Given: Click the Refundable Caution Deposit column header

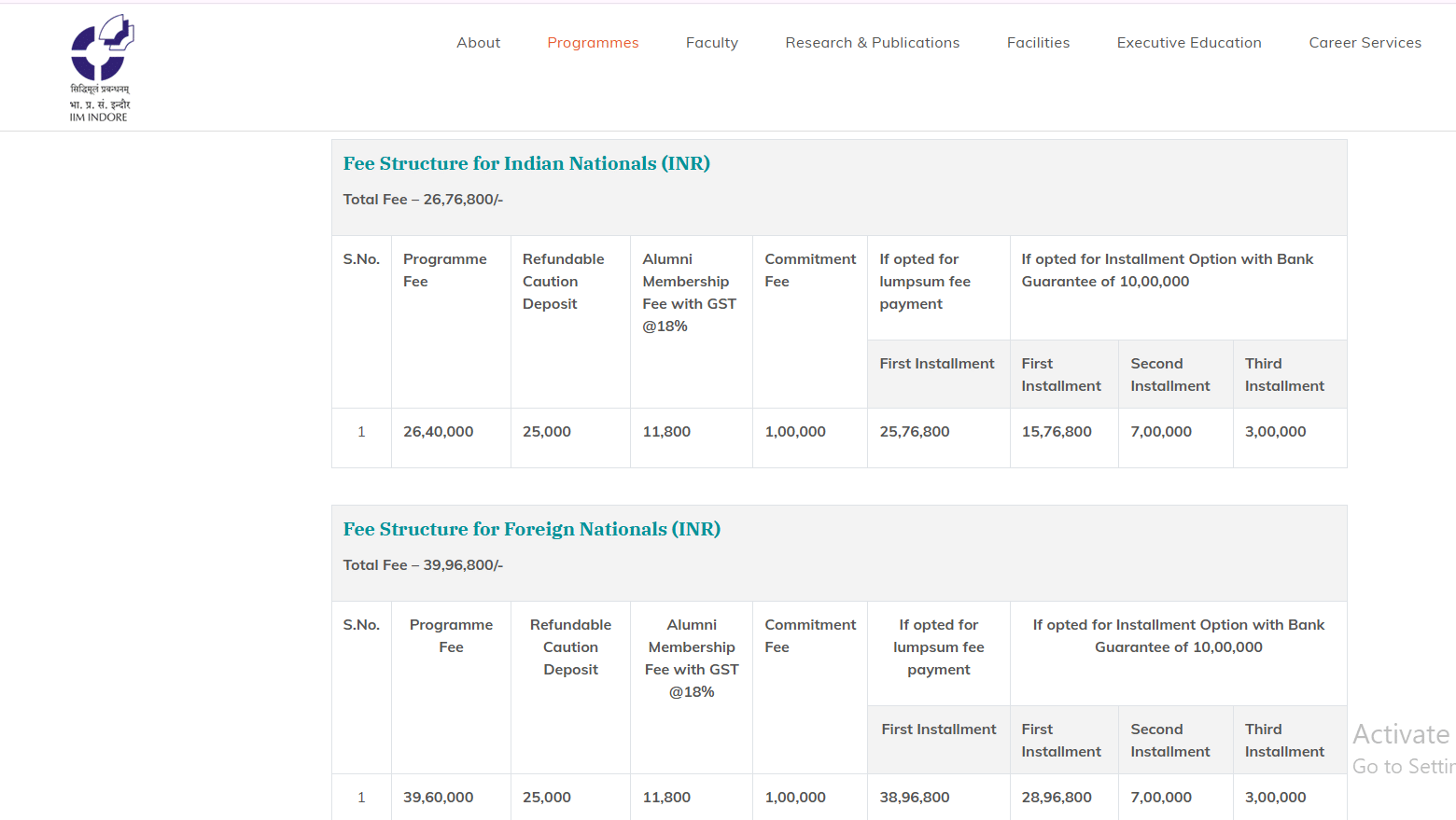Looking at the screenshot, I should click(x=564, y=281).
